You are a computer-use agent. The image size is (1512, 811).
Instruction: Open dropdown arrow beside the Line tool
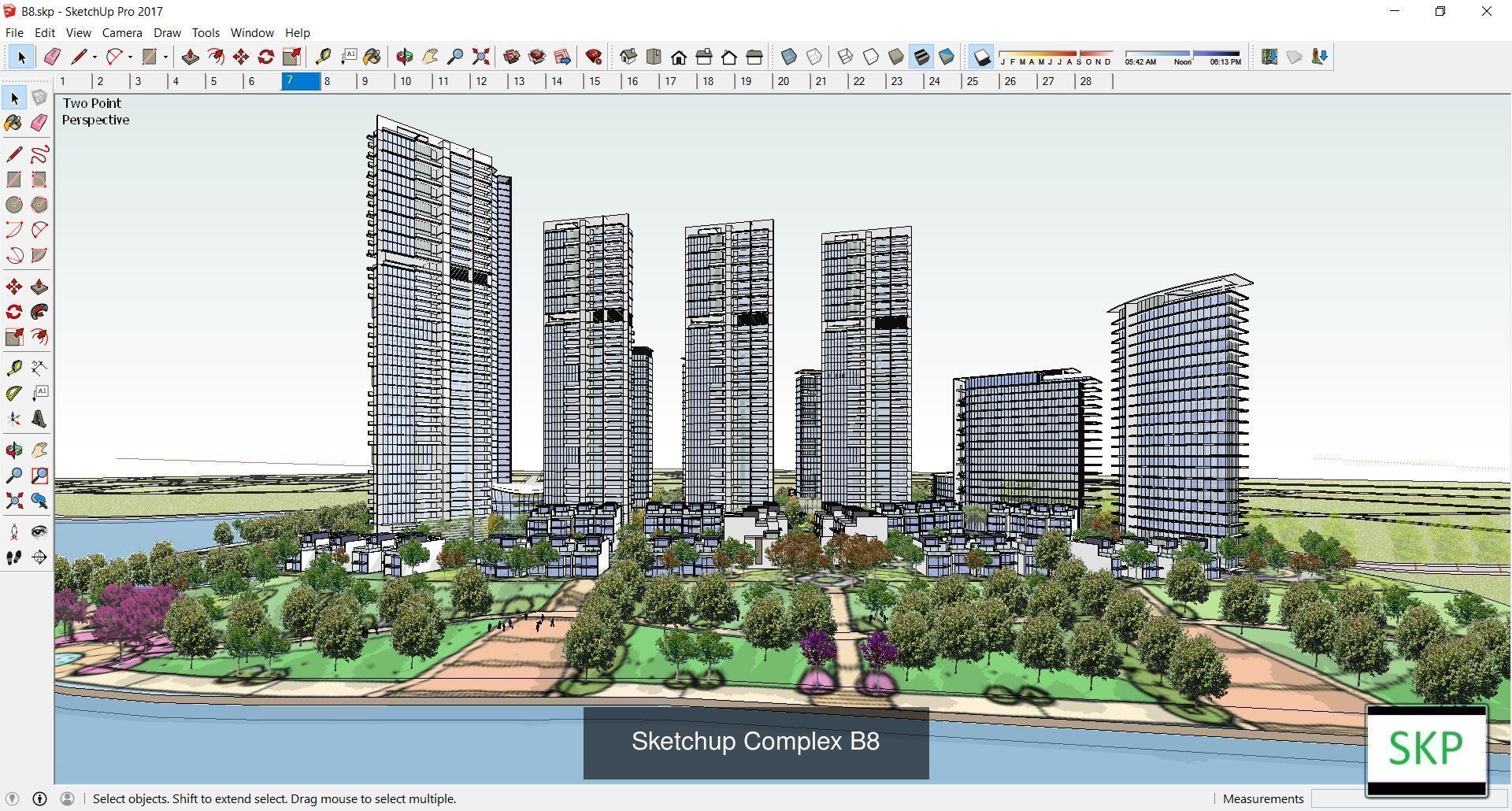click(x=94, y=57)
